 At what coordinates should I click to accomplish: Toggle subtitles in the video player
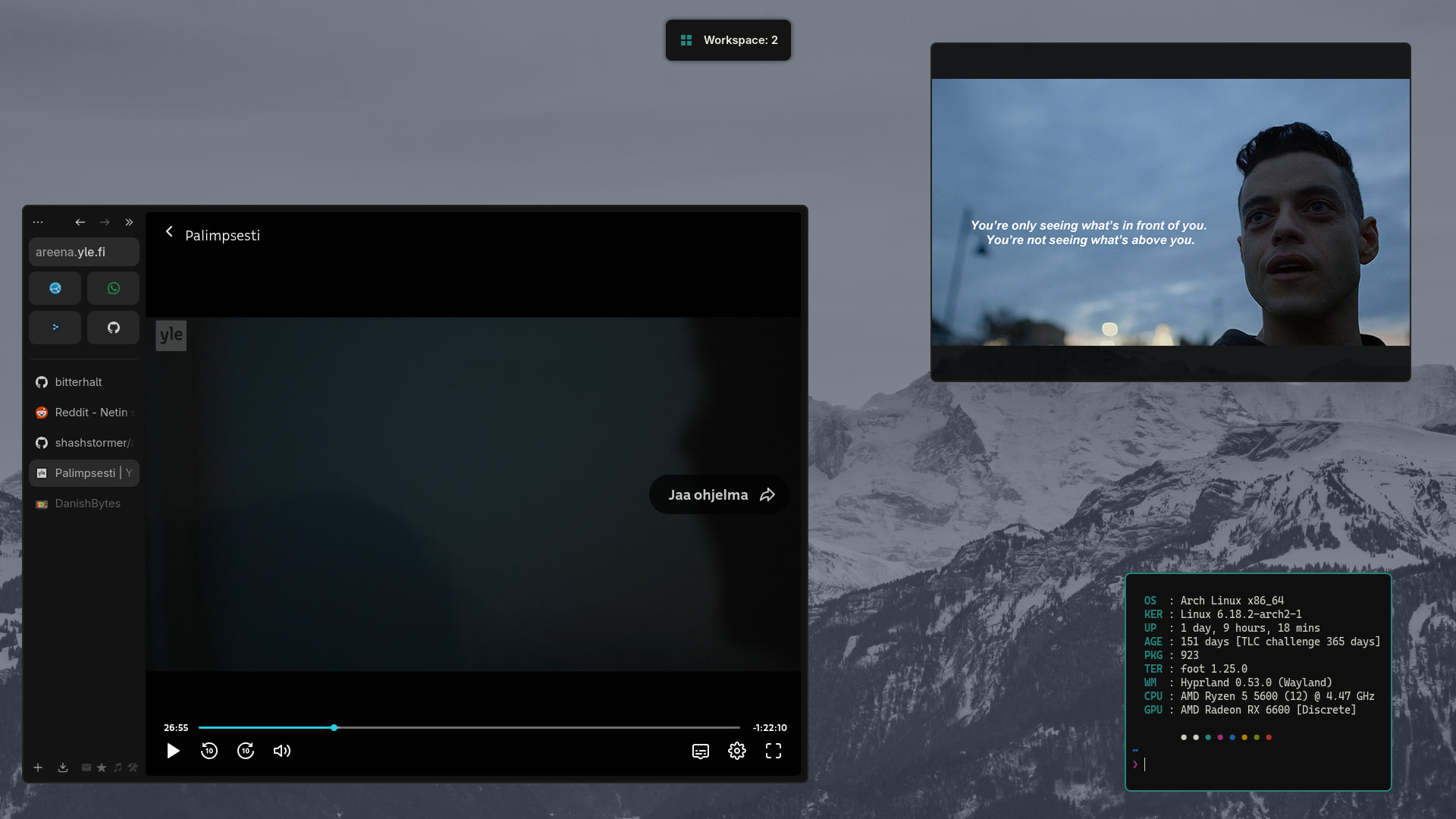701,751
